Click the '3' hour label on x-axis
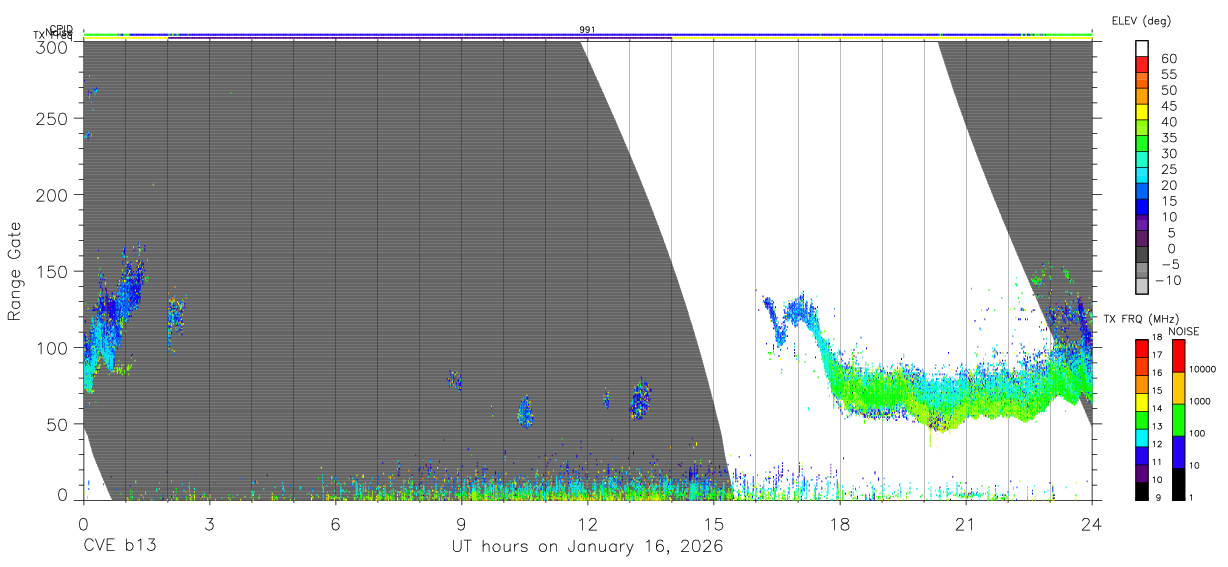This screenshot has height=567, width=1228. pos(209,523)
